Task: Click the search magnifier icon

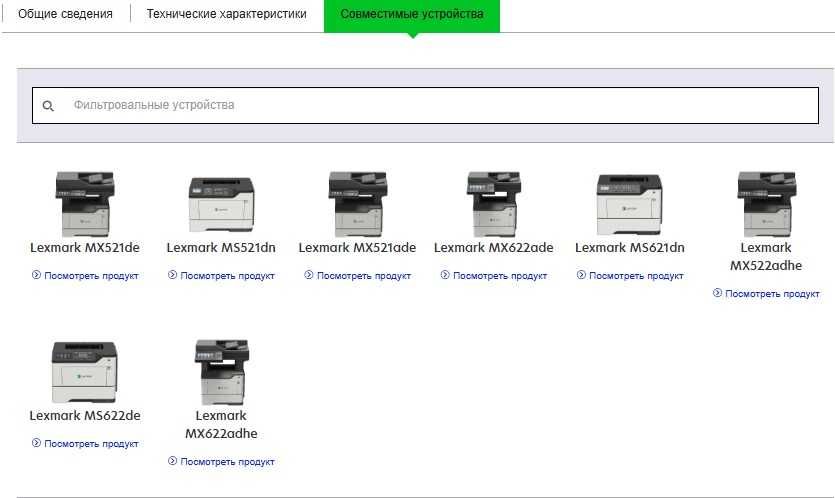Action: pos(48,106)
